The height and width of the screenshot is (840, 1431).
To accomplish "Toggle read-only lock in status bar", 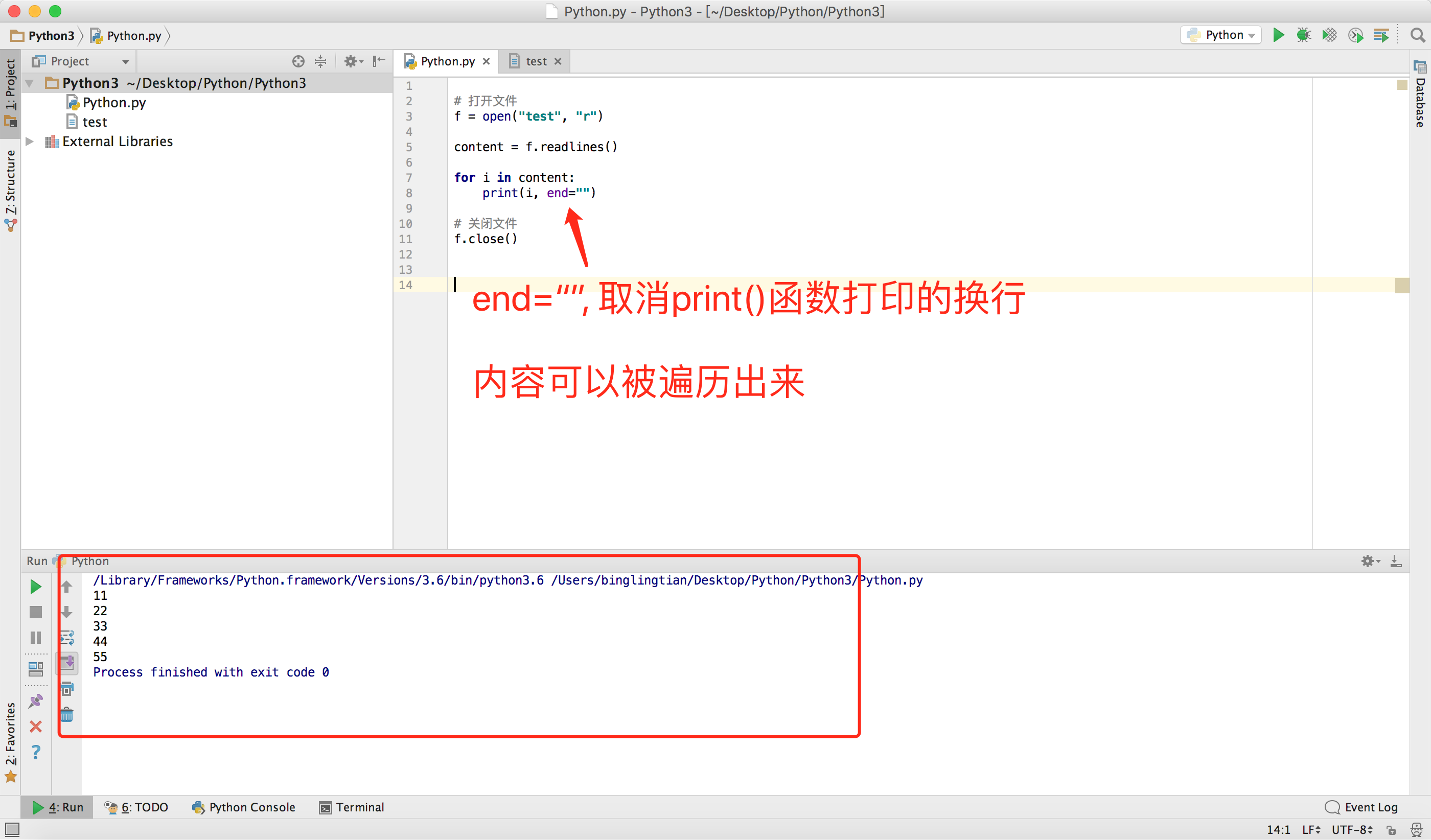I will click(x=1391, y=830).
